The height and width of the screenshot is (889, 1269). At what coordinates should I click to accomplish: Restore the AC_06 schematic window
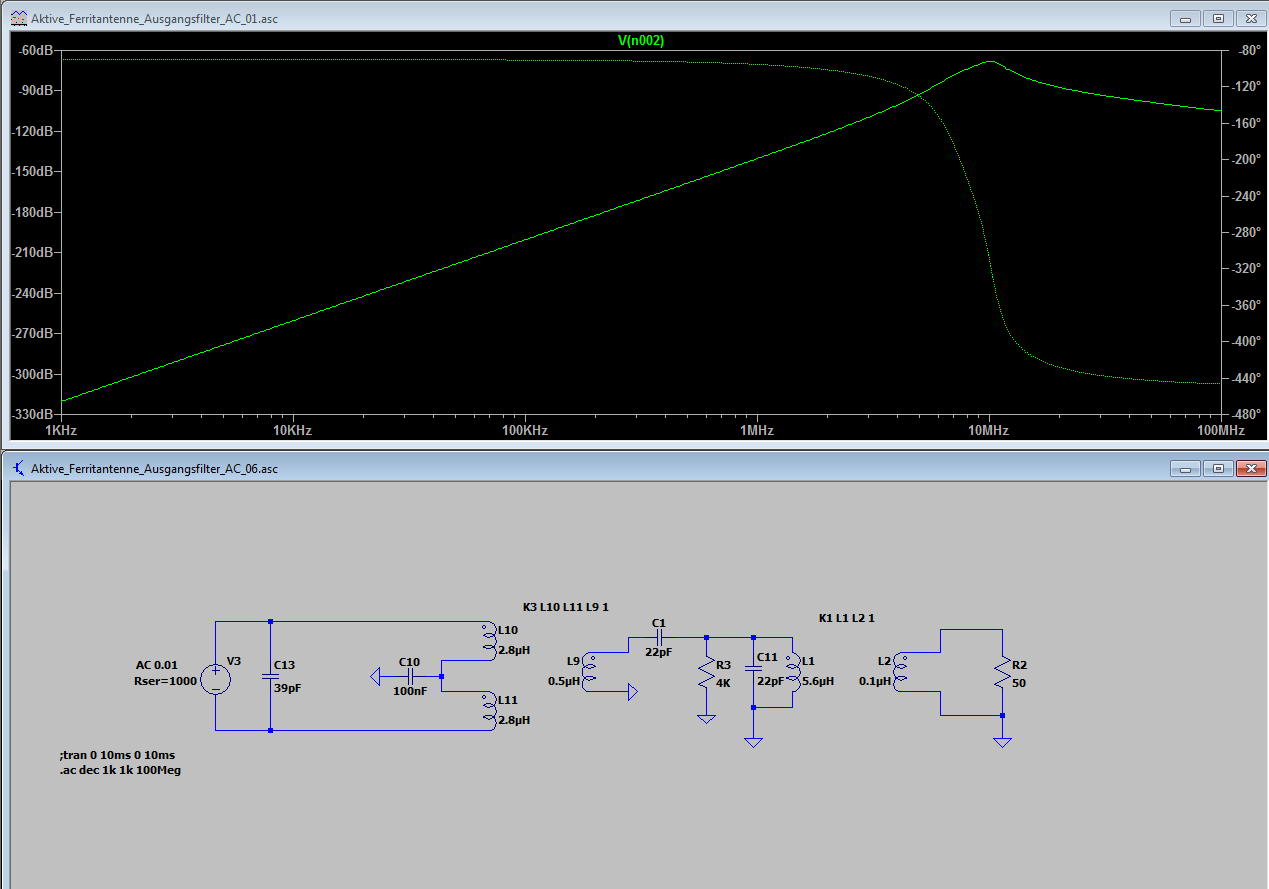point(1218,467)
